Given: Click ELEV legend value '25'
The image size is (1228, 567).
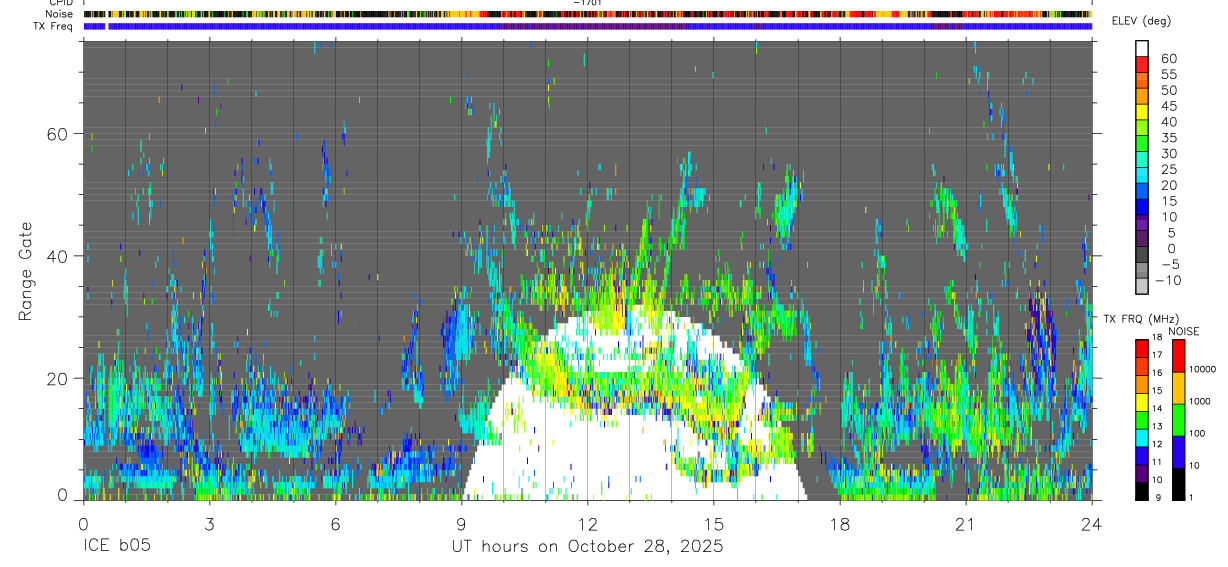Looking at the screenshot, I should coord(1169,169).
